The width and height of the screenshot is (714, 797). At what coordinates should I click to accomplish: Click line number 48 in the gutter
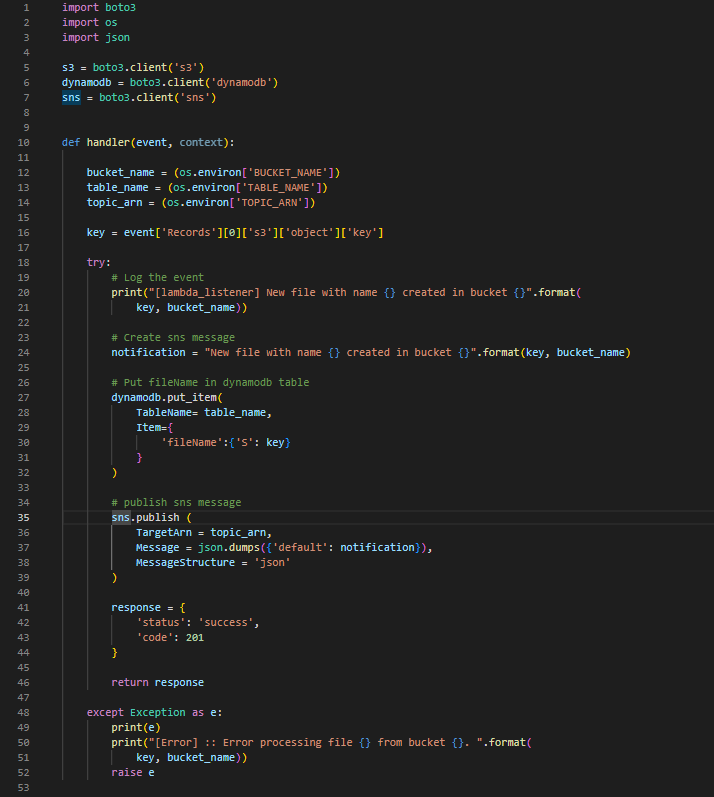[23, 712]
